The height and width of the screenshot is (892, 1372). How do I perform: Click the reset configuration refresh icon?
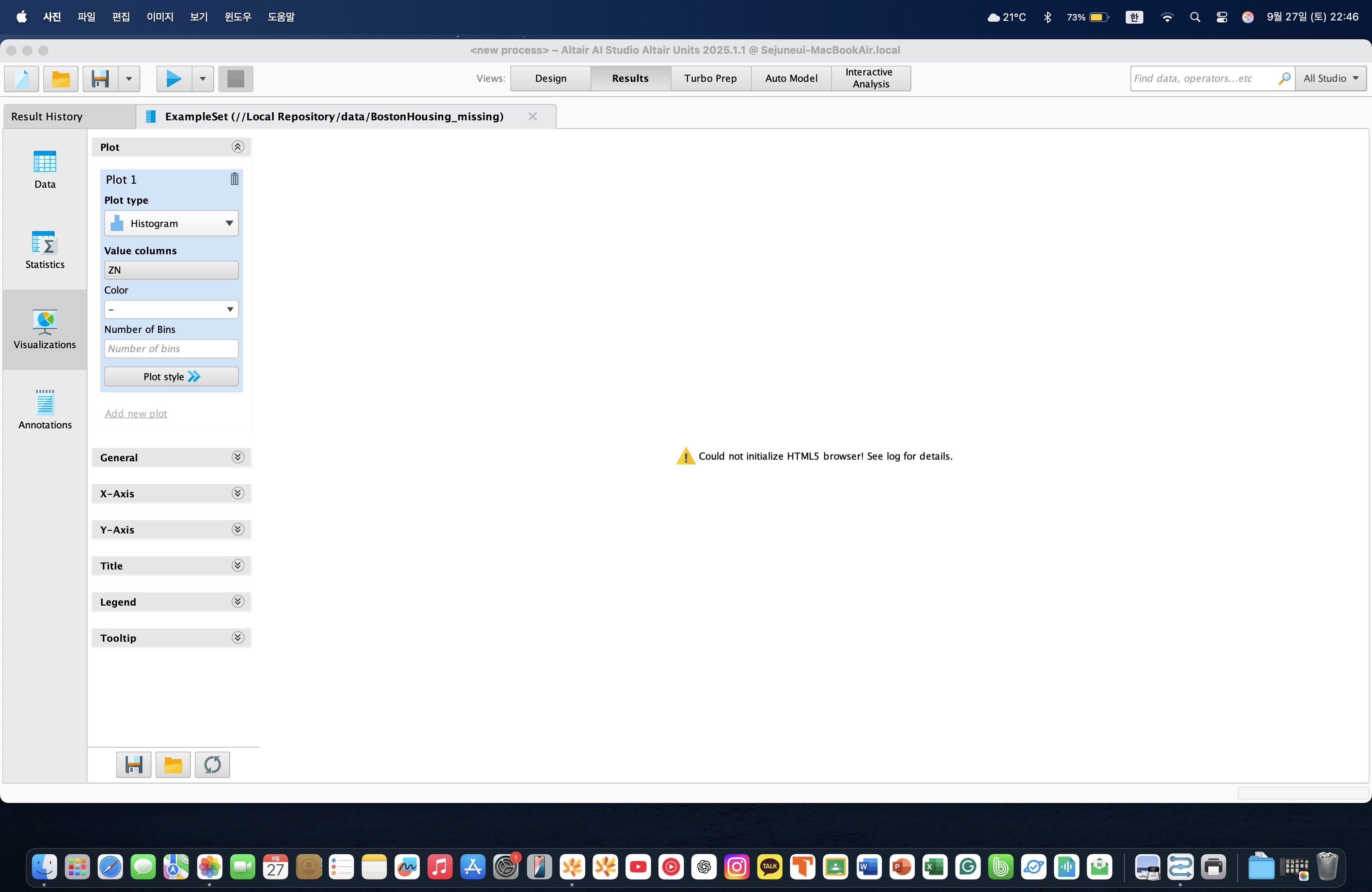(x=212, y=764)
